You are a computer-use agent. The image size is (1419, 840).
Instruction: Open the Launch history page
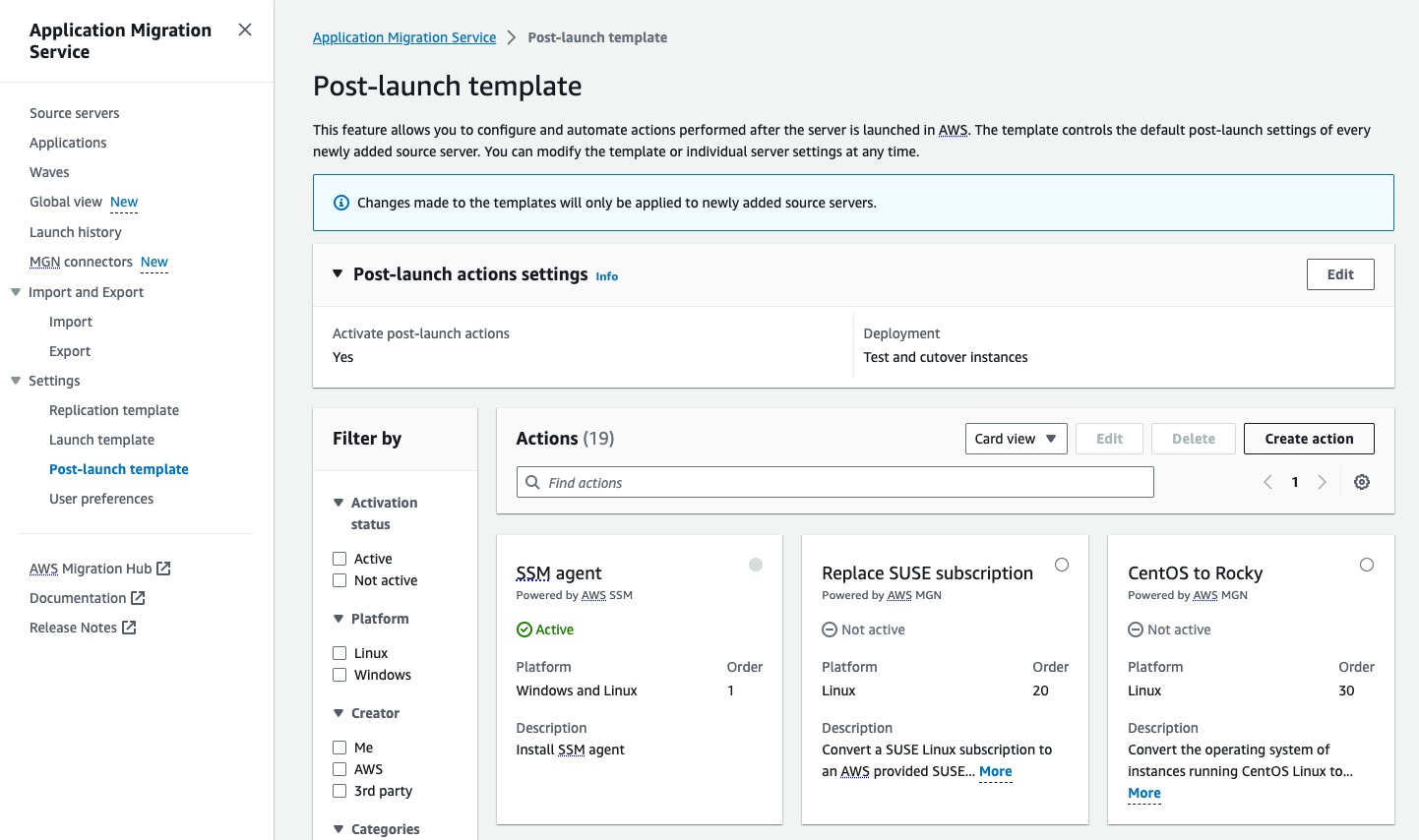(75, 231)
